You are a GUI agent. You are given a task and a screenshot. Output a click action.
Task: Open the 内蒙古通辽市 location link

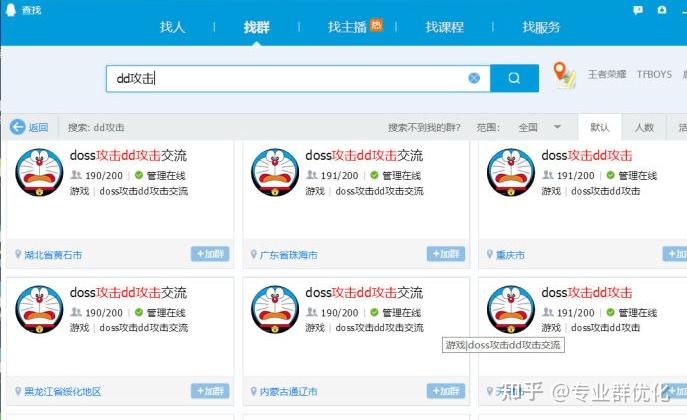tap(288, 392)
